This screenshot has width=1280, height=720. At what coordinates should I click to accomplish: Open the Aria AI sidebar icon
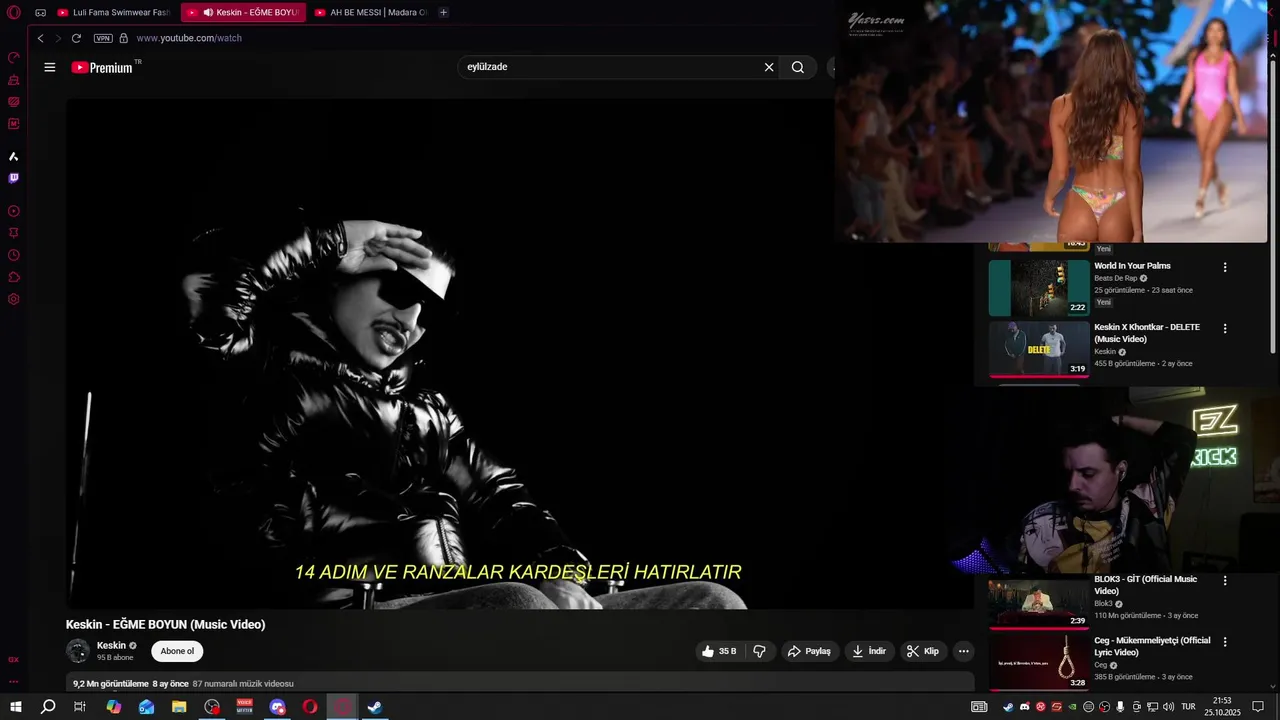click(x=13, y=157)
